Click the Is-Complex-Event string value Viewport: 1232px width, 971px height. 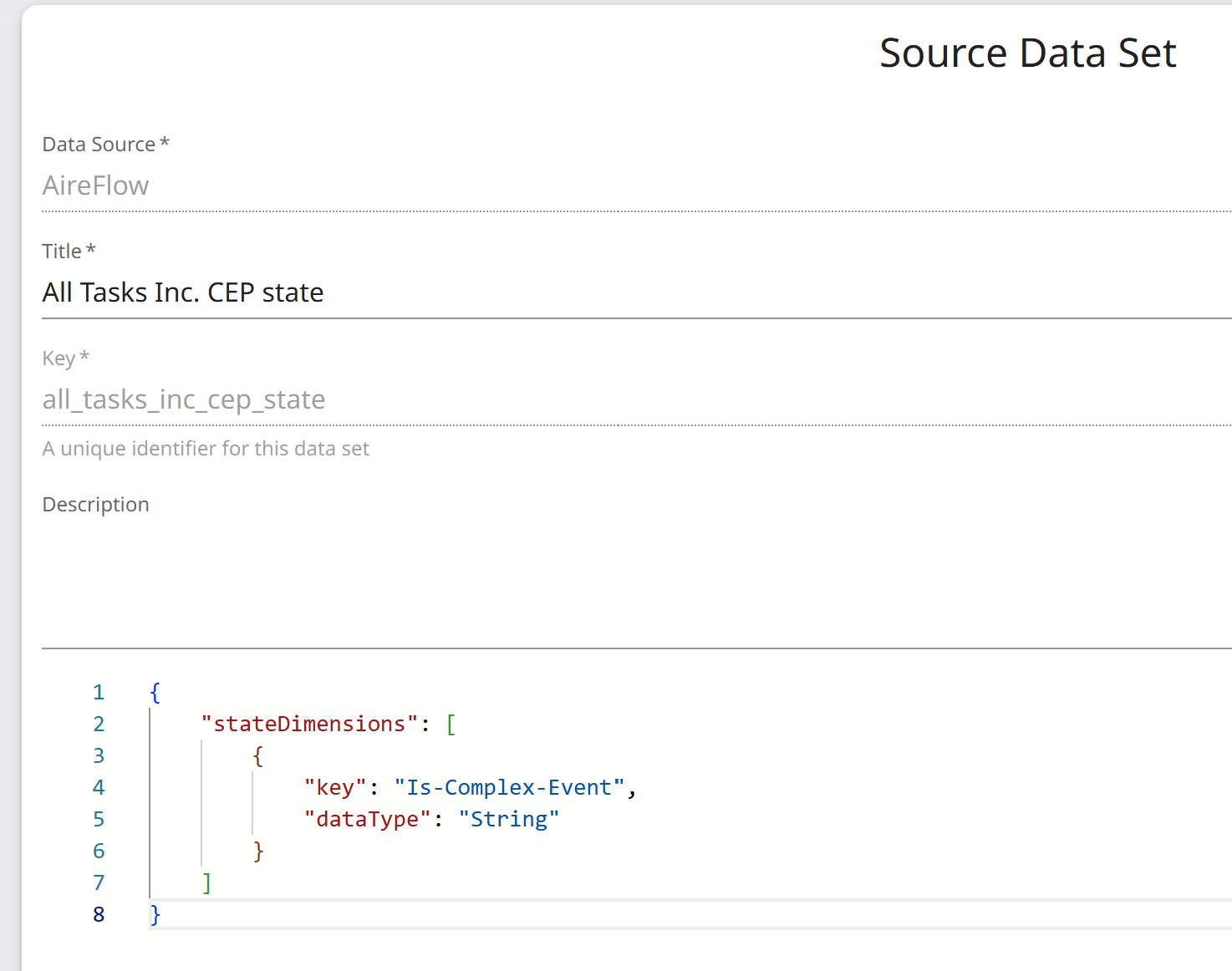508,786
